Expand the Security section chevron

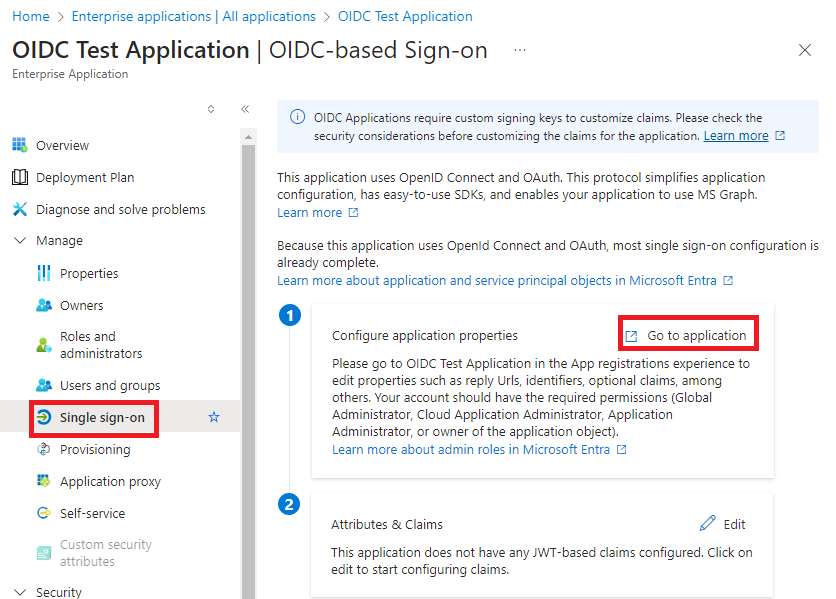click(x=20, y=592)
